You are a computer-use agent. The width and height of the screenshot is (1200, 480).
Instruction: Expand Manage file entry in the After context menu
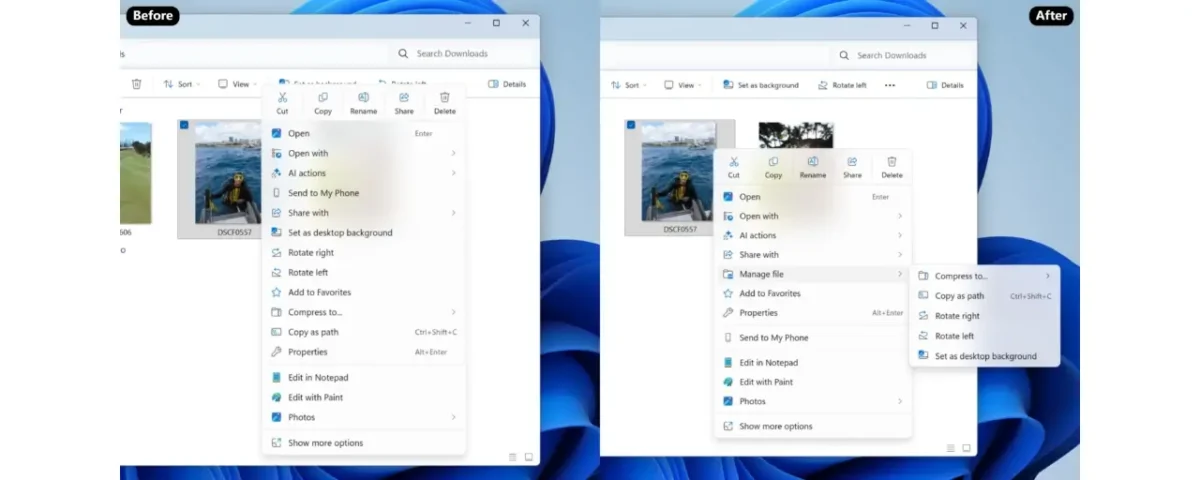click(x=813, y=274)
